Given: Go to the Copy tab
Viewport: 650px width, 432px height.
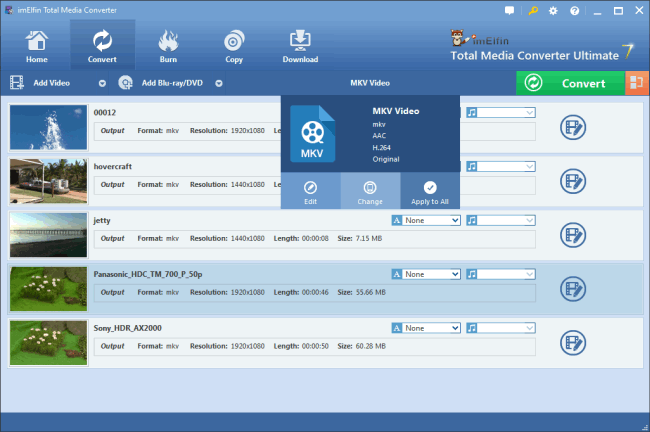Looking at the screenshot, I should [x=234, y=46].
